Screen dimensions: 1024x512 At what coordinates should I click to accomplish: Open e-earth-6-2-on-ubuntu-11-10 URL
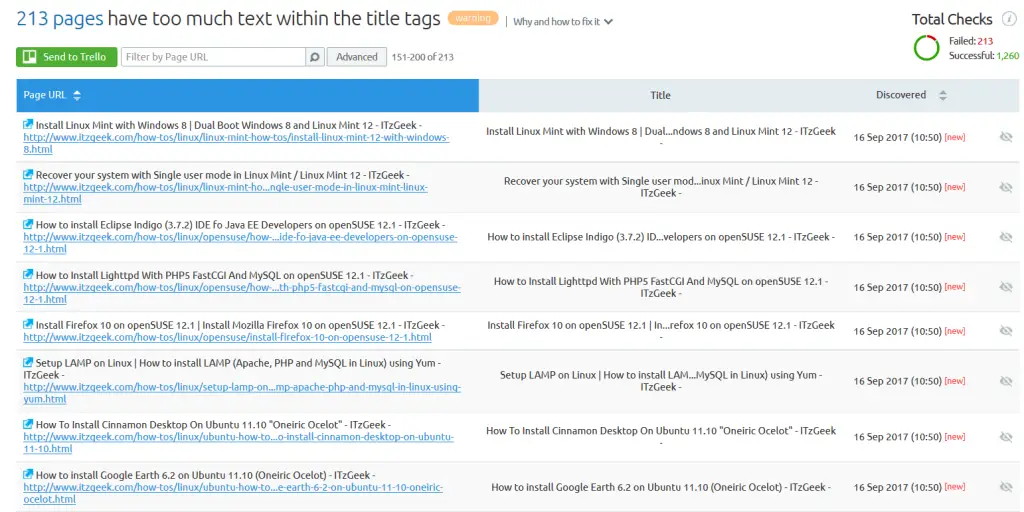click(x=233, y=493)
